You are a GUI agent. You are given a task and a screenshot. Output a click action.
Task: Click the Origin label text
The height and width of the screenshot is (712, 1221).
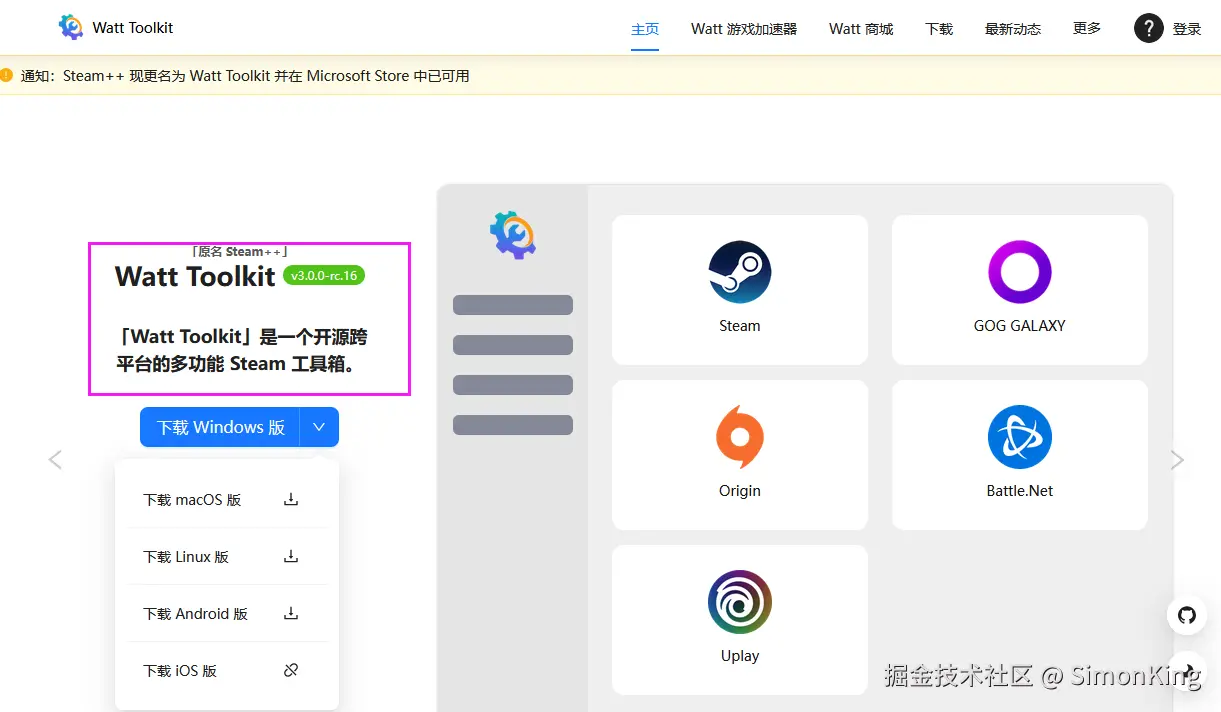(740, 491)
